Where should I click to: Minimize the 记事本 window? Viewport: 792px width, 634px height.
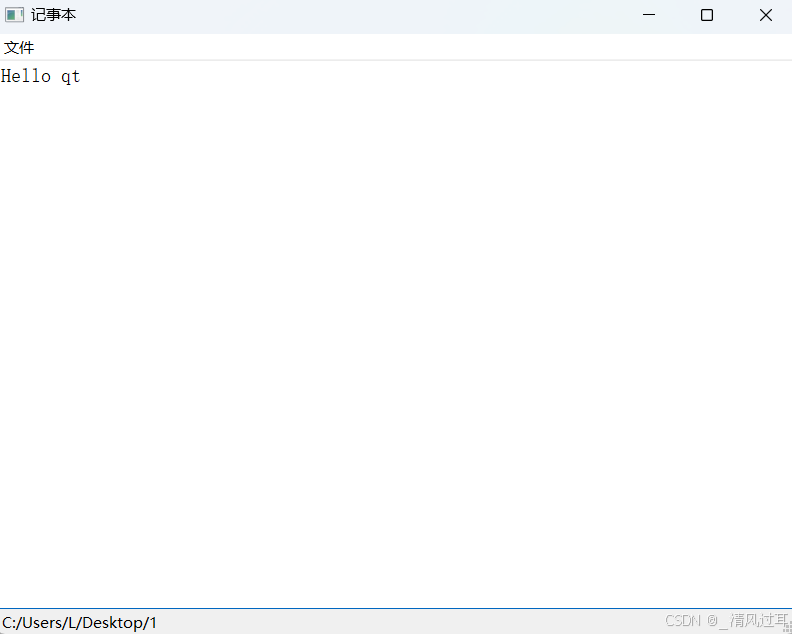pyautogui.click(x=649, y=15)
